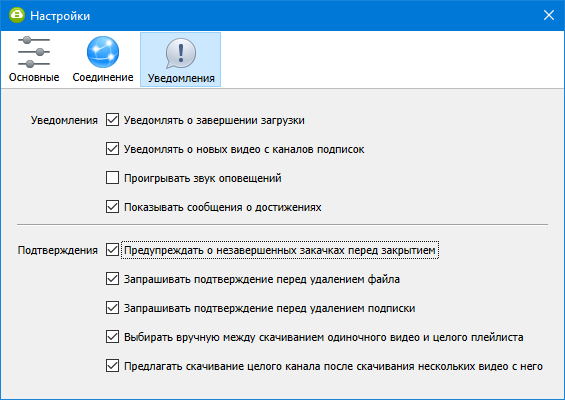Disable Предлагать скачивание целого канала checkbox

point(112,366)
